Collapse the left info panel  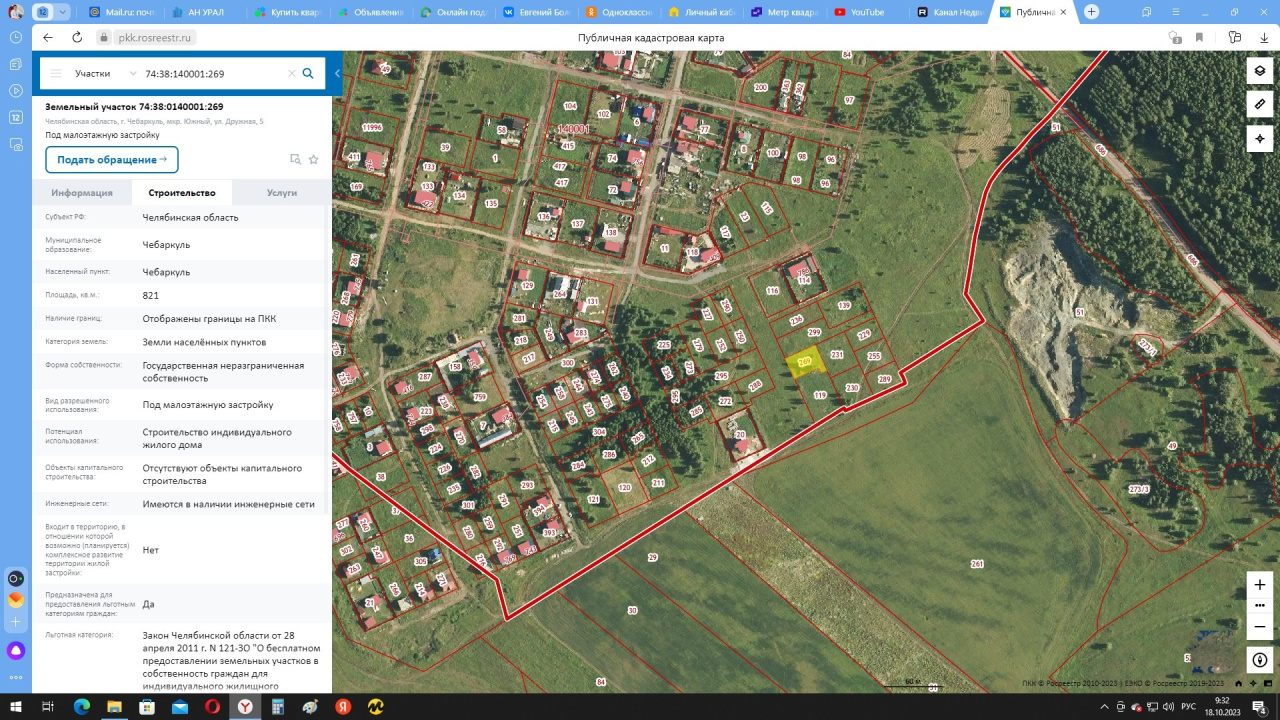pos(337,73)
